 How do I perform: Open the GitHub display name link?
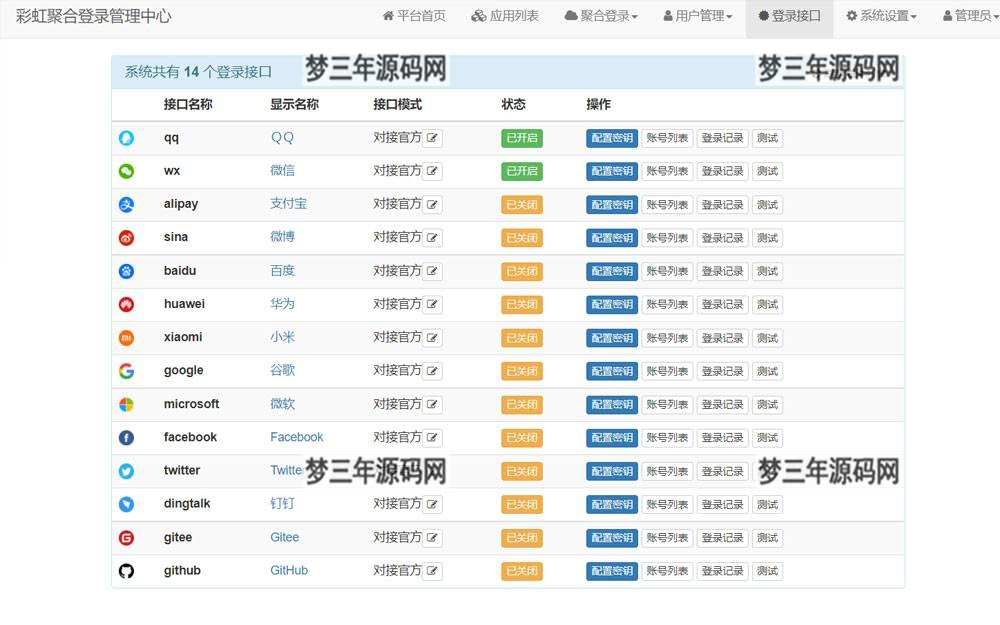tap(289, 570)
